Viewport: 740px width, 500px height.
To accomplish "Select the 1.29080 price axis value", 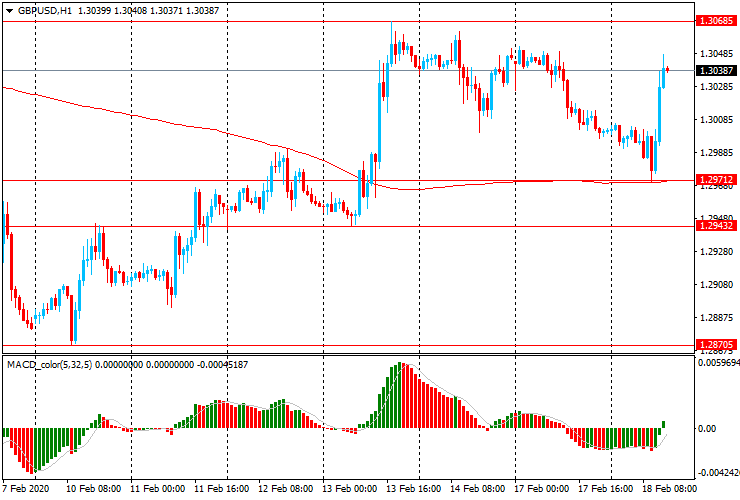I will tap(717, 285).
